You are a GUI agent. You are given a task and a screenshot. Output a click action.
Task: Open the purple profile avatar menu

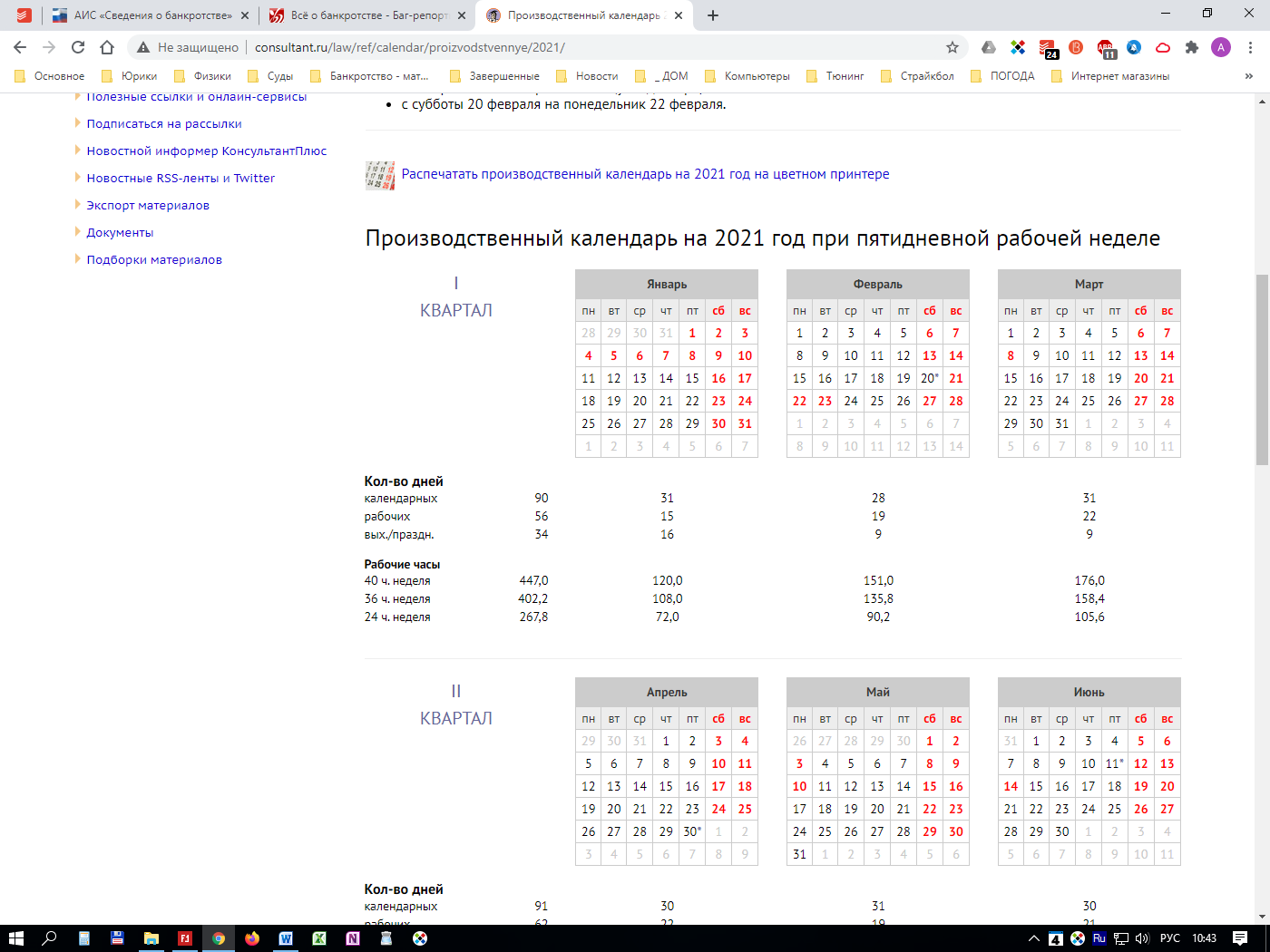click(1221, 47)
